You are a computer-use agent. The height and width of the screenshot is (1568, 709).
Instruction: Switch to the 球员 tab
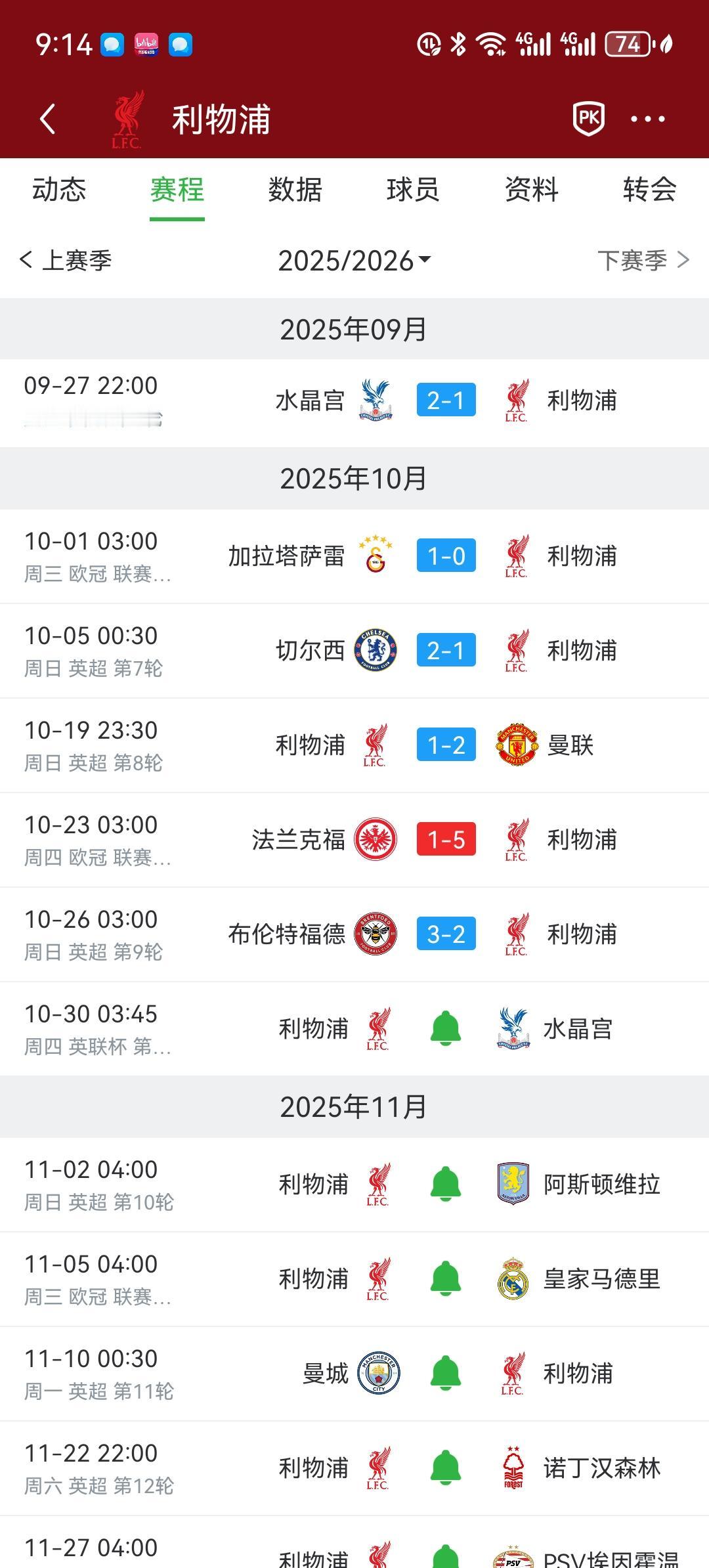413,190
